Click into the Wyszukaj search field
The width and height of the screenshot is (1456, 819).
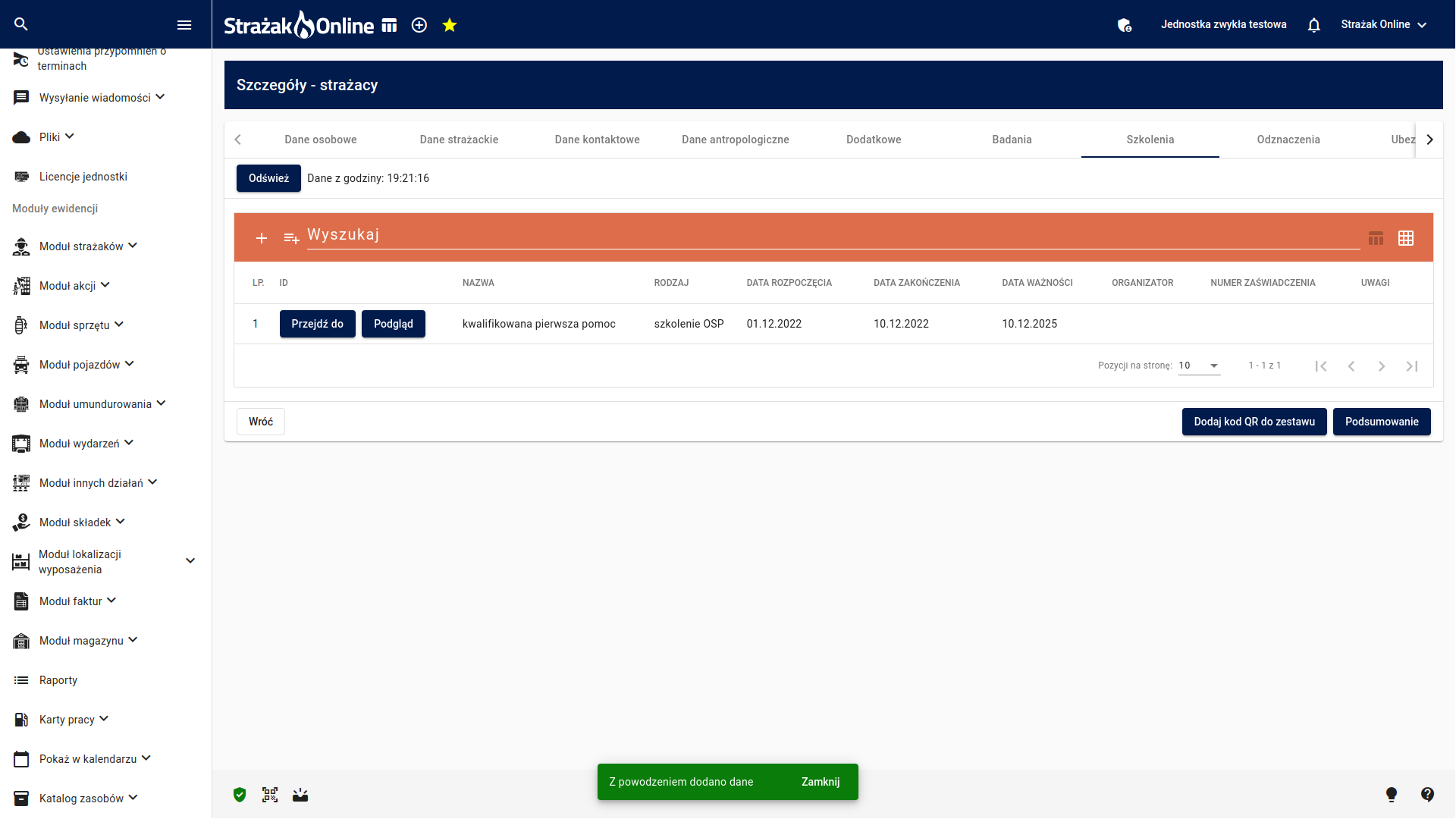[x=833, y=235]
